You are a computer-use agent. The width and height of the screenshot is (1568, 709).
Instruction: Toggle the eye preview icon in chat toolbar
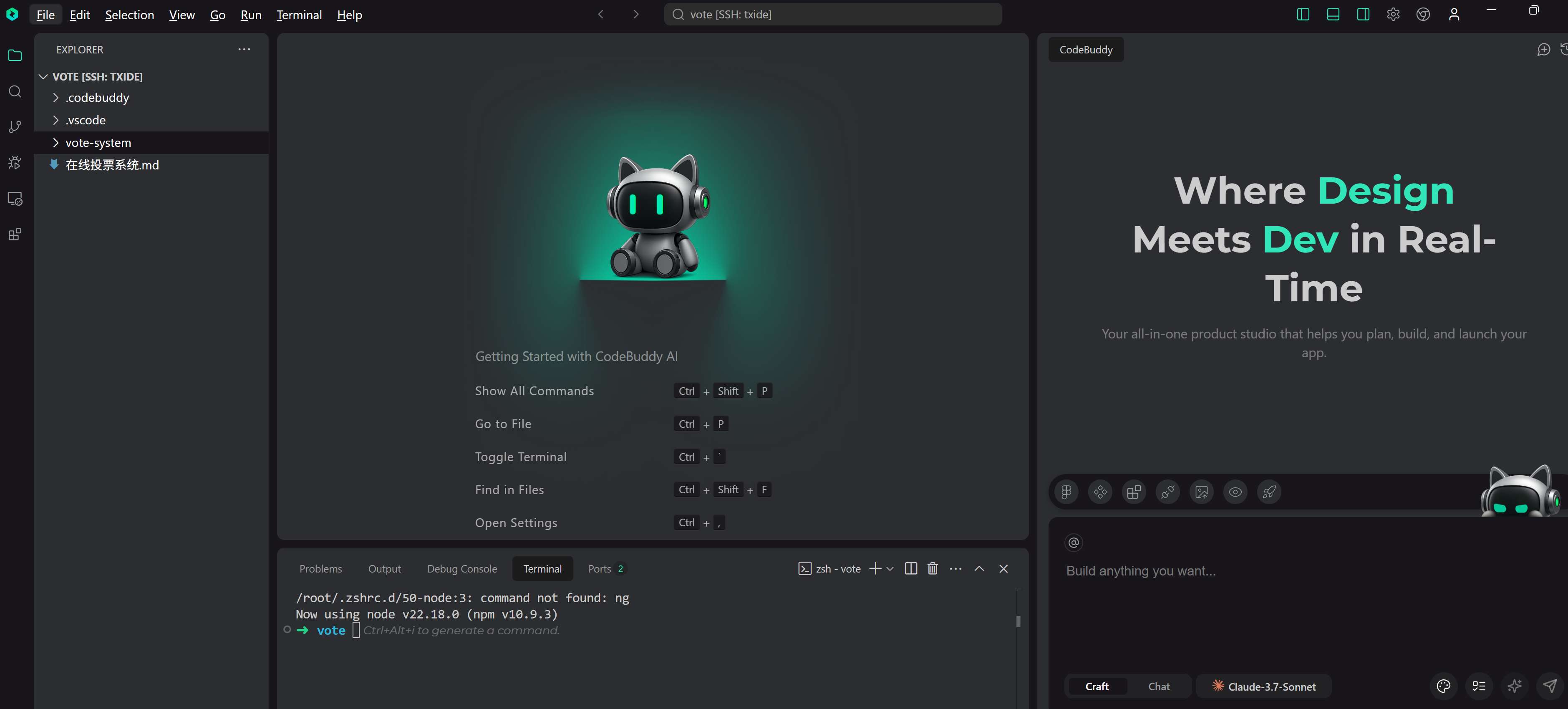[x=1235, y=492]
